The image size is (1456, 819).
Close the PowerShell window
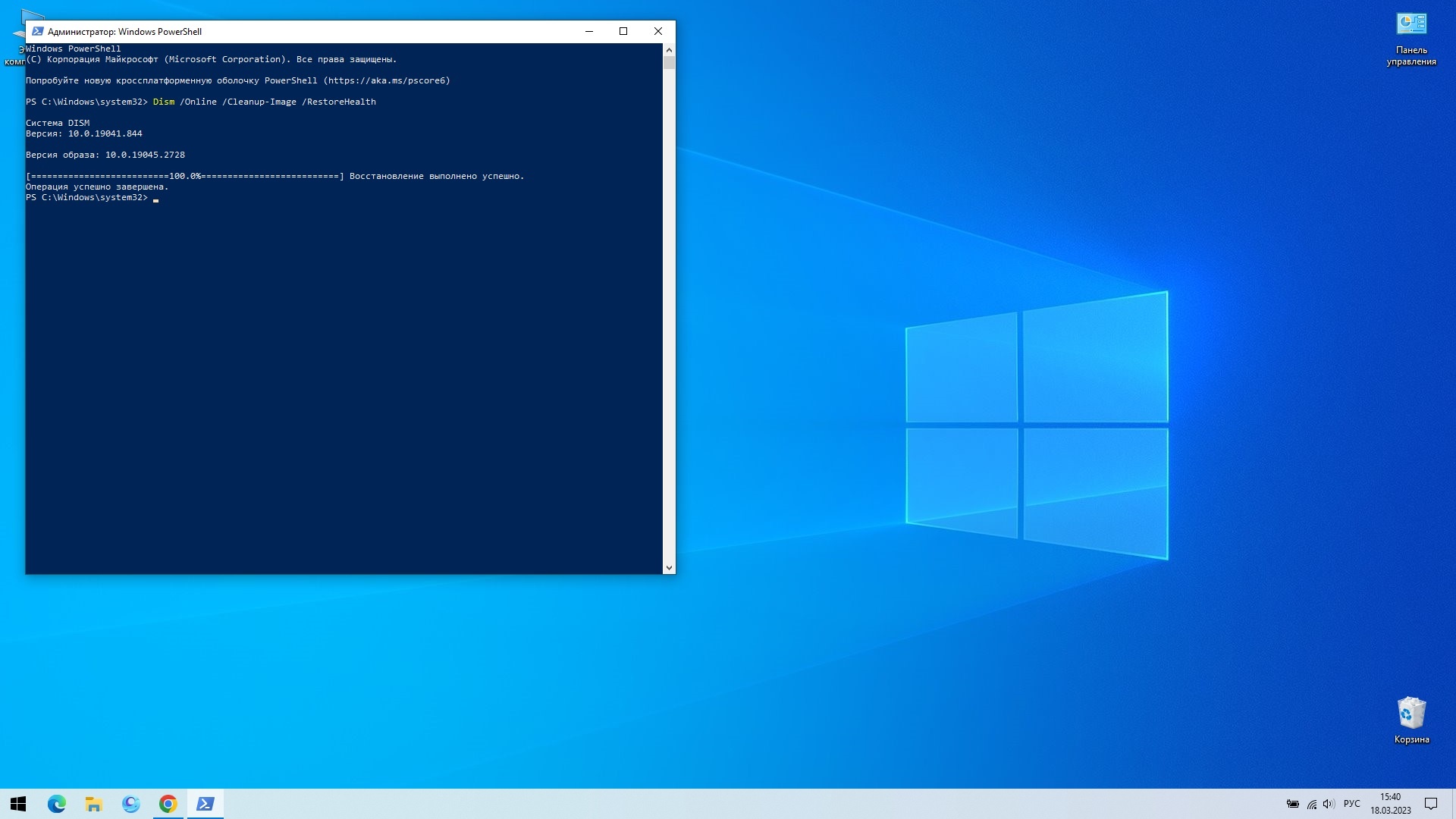tap(658, 32)
